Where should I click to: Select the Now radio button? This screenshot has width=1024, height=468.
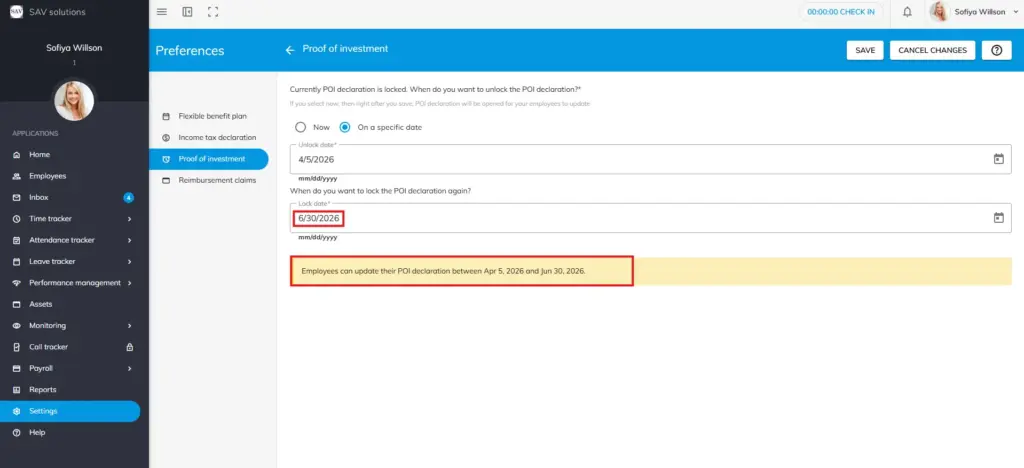pos(300,127)
